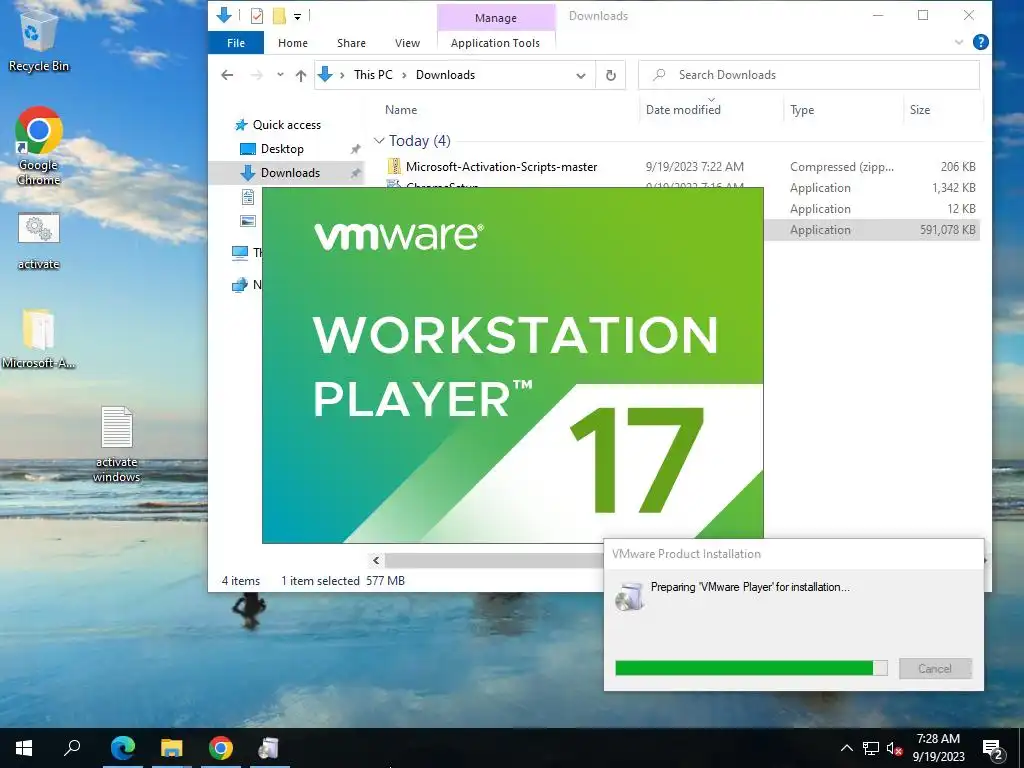Click This PC in the address bar
Image resolution: width=1024 pixels, height=768 pixels.
point(373,75)
